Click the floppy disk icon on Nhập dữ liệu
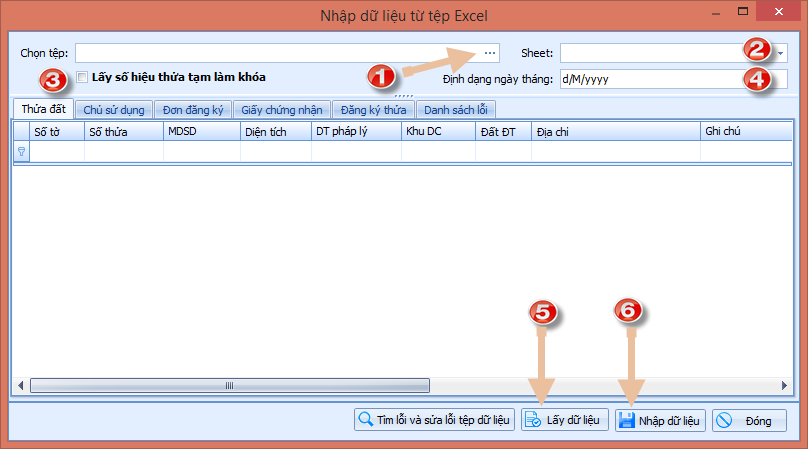 627,420
